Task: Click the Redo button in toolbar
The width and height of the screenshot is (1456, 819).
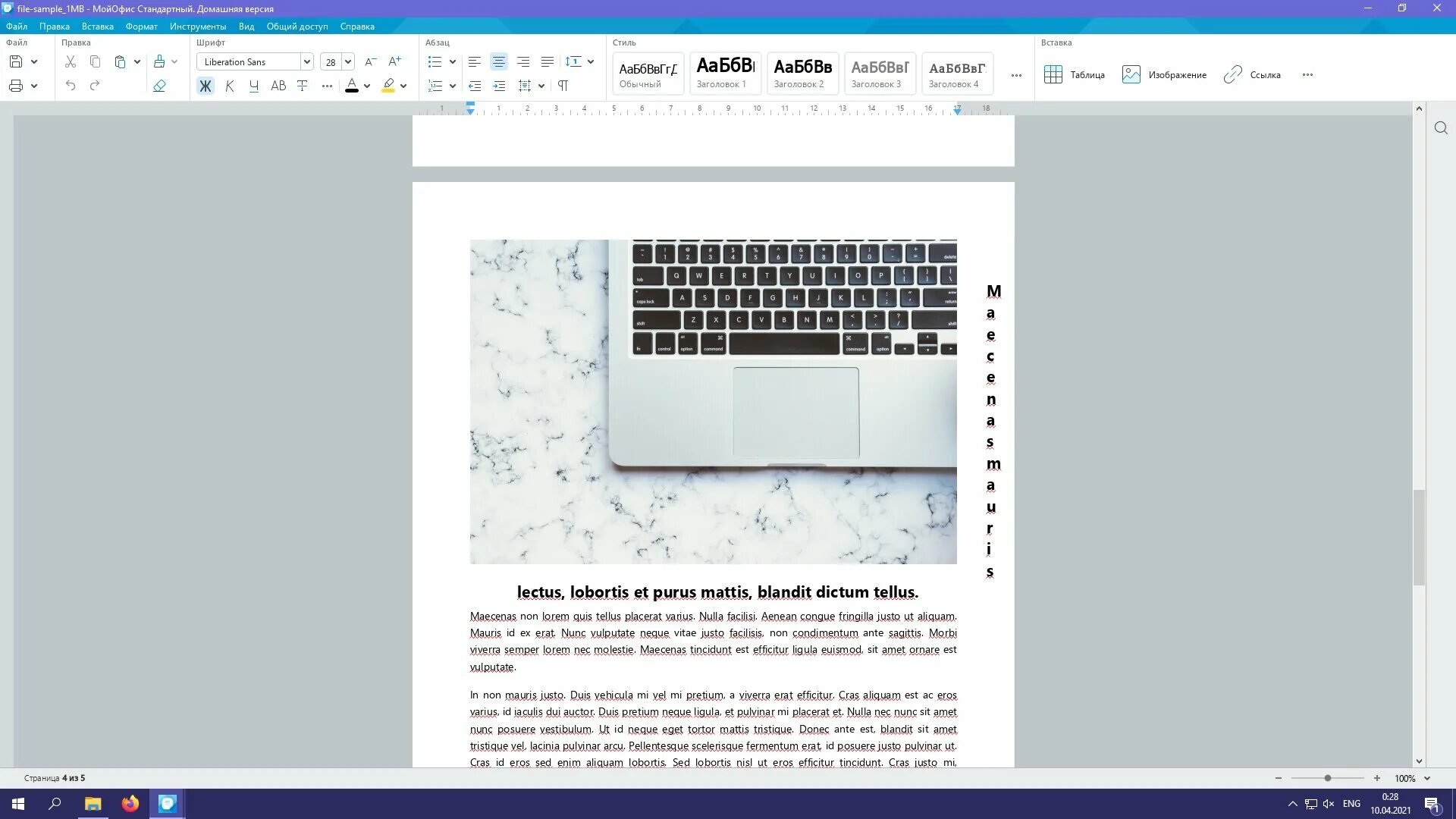Action: click(x=95, y=86)
